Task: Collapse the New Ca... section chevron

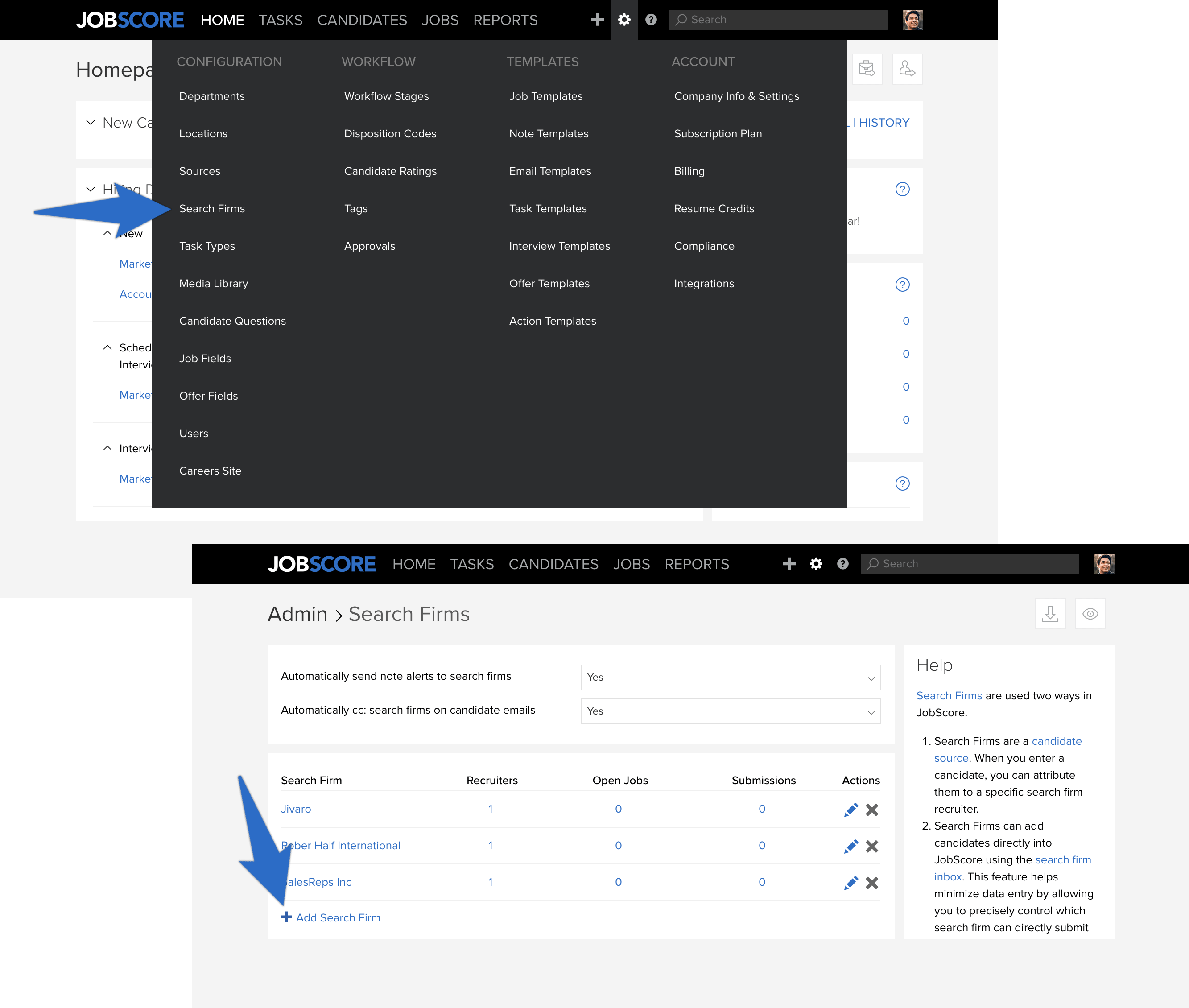Action: tap(90, 122)
